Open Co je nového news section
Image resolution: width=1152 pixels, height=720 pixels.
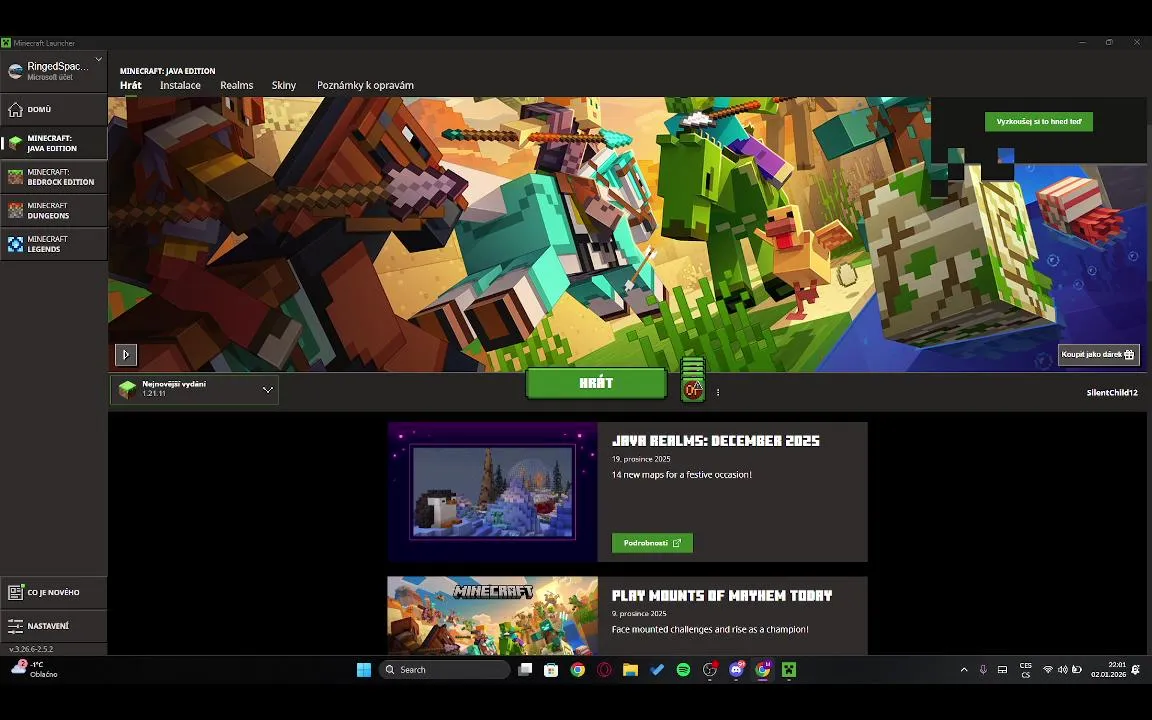54,592
